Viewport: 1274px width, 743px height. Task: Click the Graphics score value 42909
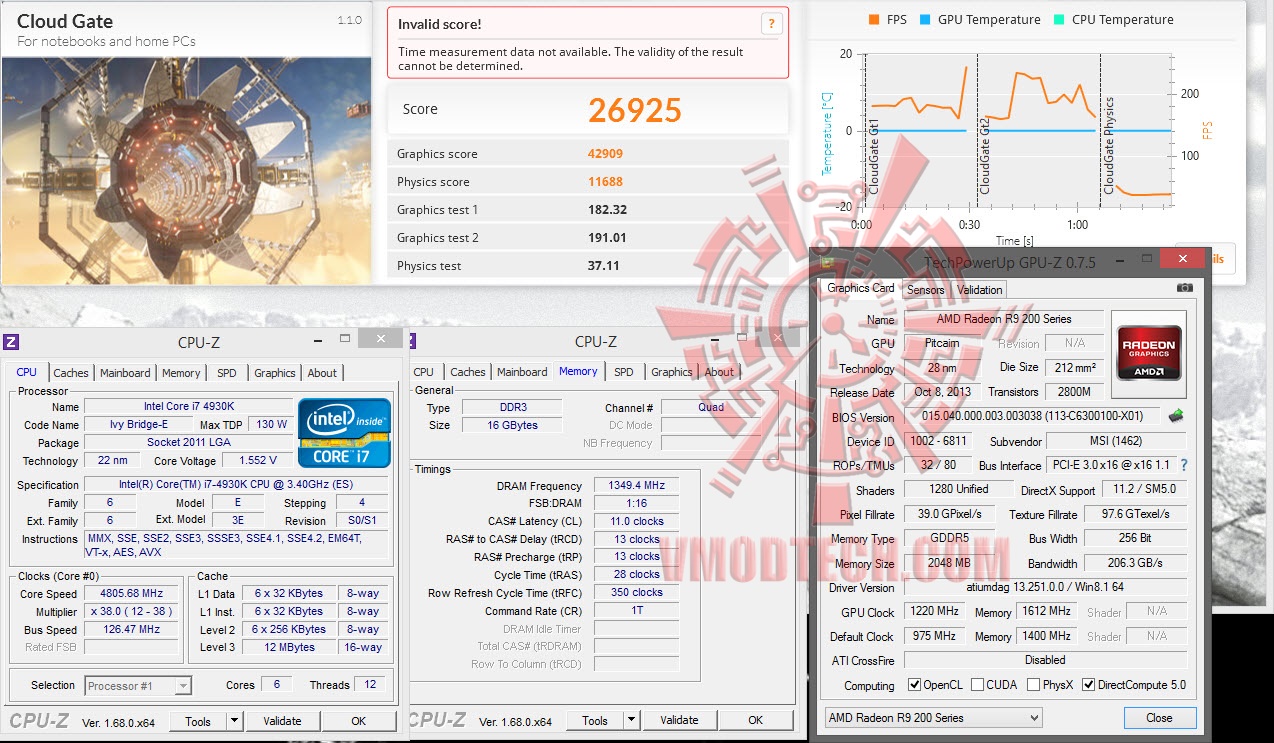pyautogui.click(x=606, y=154)
